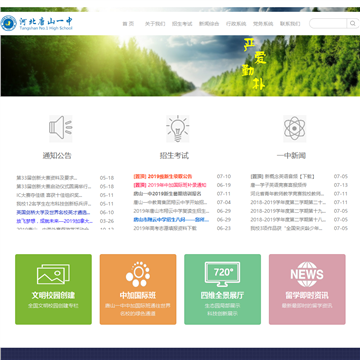The image size is (360, 360).
Task: Open the 首页 menu item
Action: coord(128,24)
